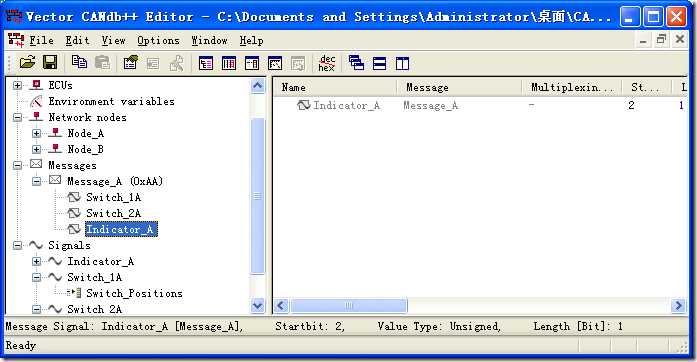This screenshot has width=697, height=362.
Task: Click the greyed tools toolbar icon
Action: pos(176,63)
